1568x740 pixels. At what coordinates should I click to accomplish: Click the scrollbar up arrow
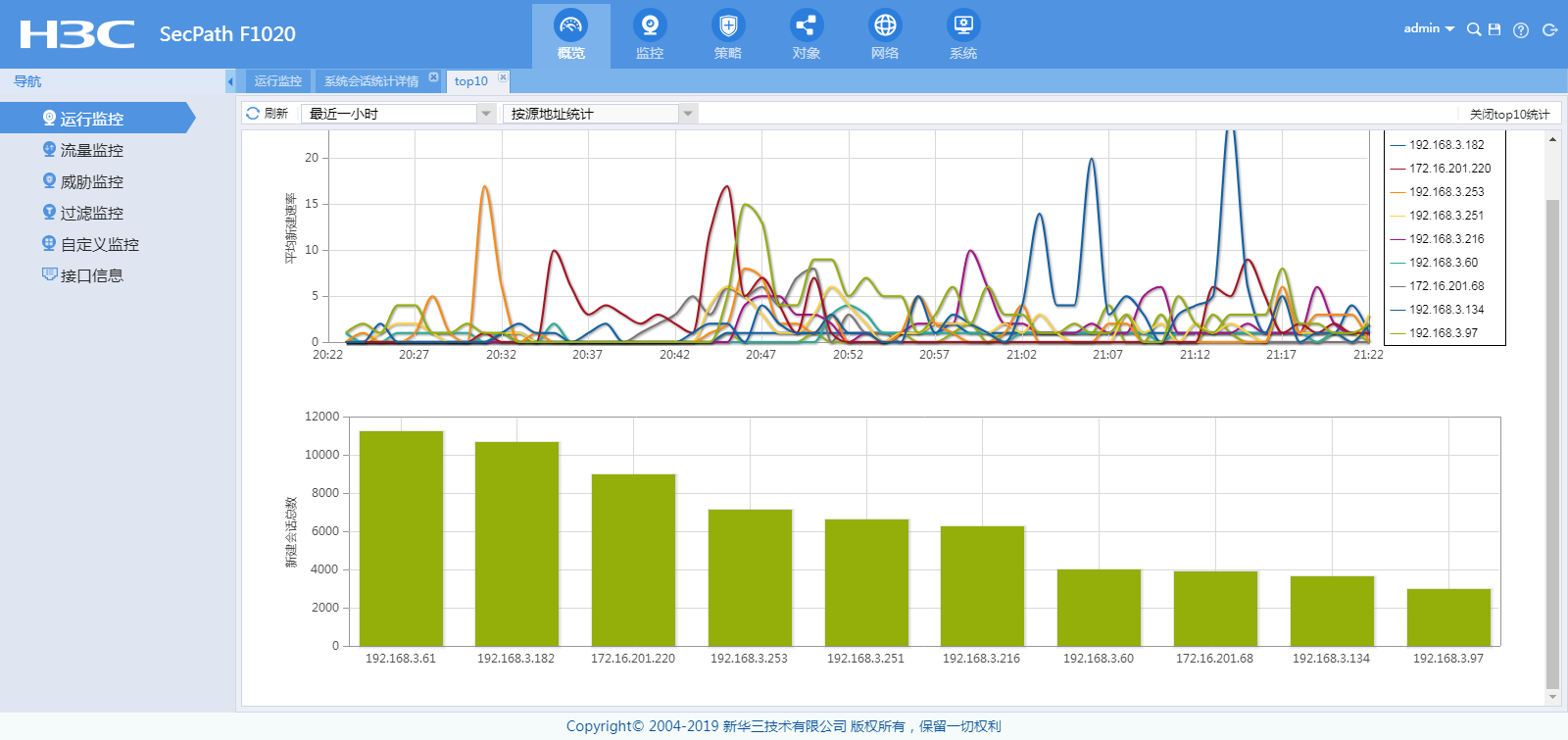1552,139
